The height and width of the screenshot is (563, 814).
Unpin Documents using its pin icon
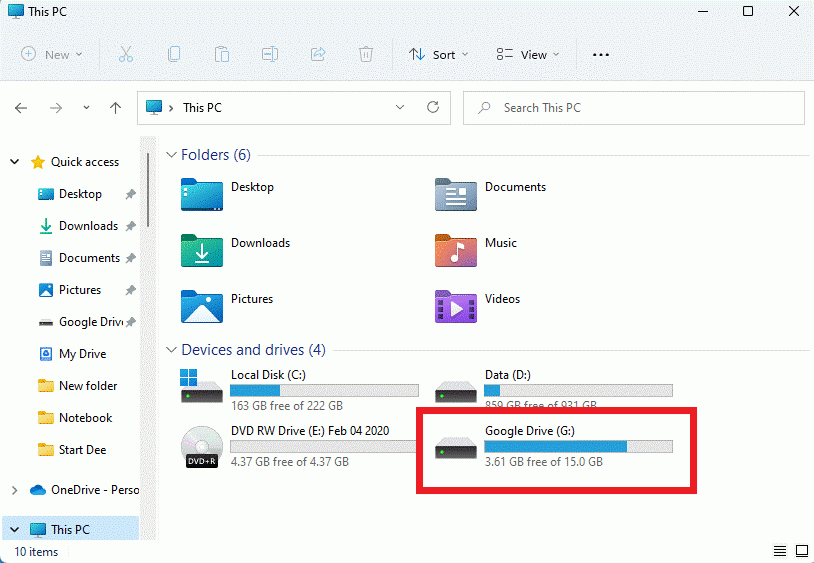pyautogui.click(x=130, y=258)
